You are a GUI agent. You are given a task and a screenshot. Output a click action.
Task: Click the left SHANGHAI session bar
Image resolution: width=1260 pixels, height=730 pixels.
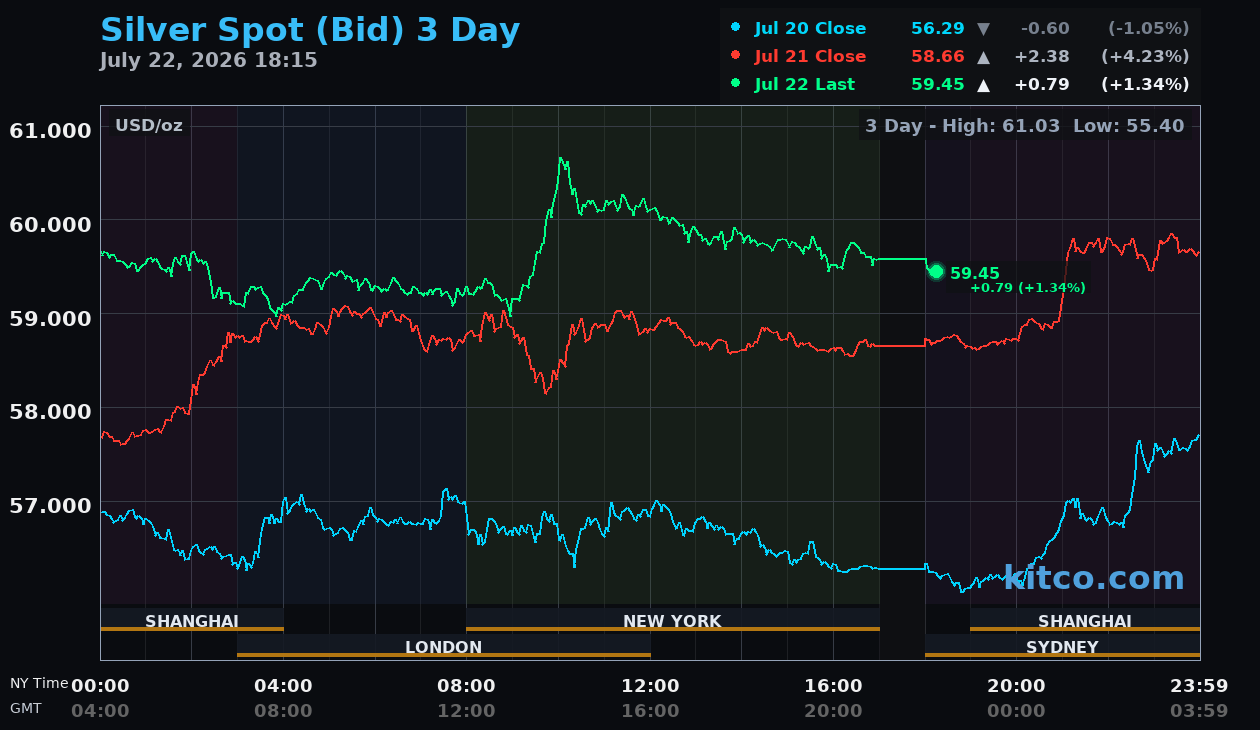[192, 620]
